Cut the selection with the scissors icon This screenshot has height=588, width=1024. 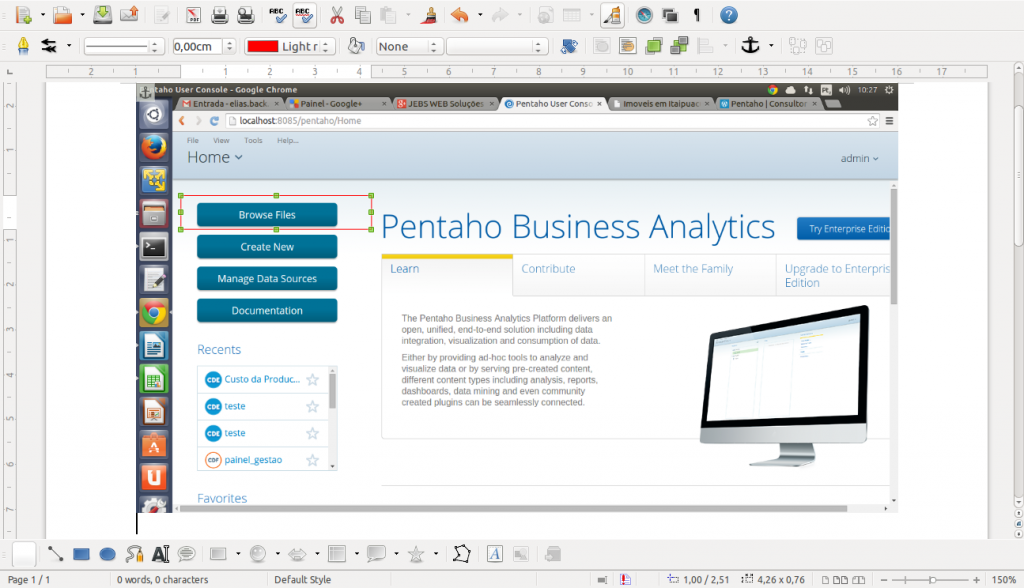click(x=335, y=15)
